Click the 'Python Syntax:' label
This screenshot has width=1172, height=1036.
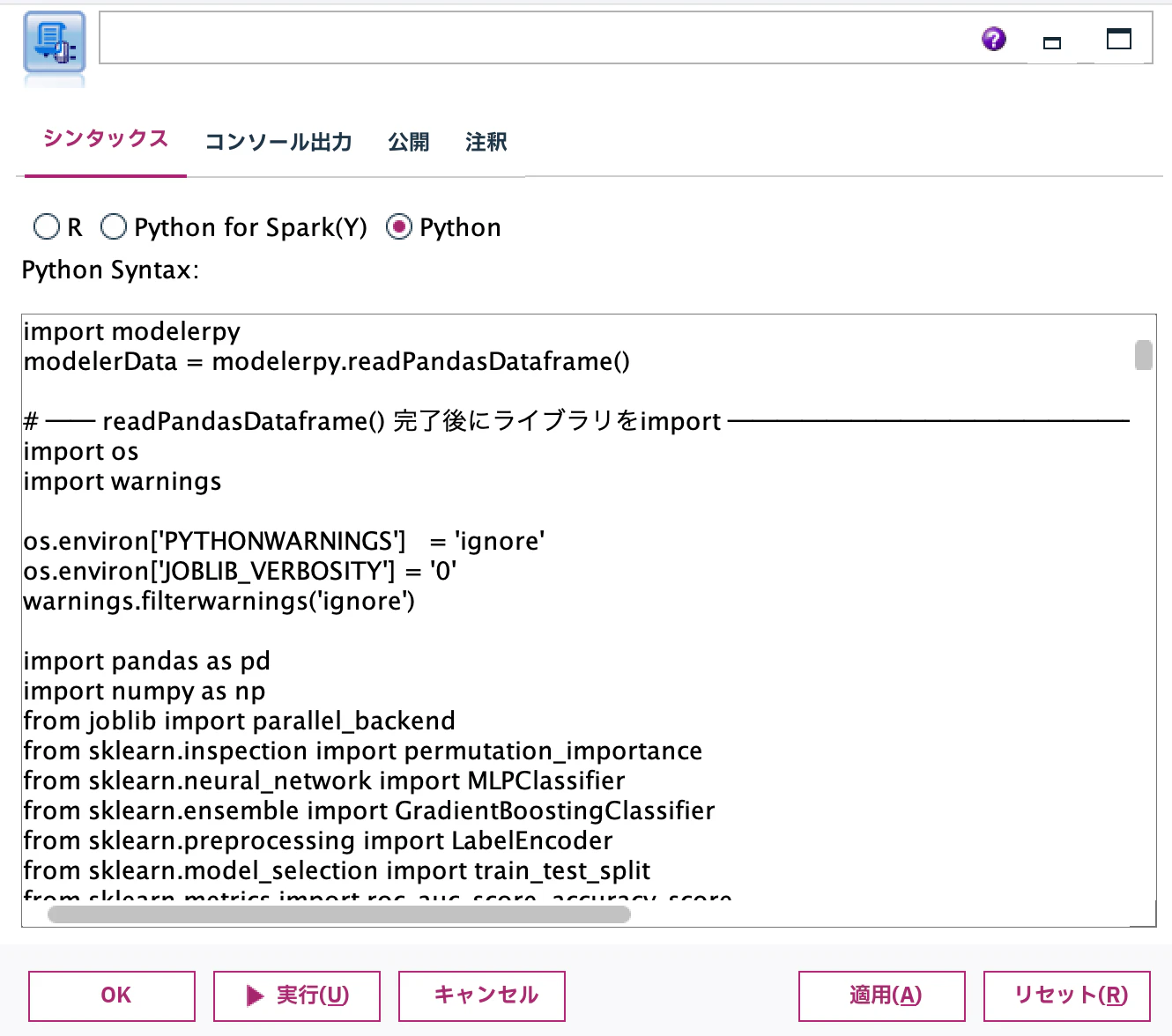[x=110, y=270]
